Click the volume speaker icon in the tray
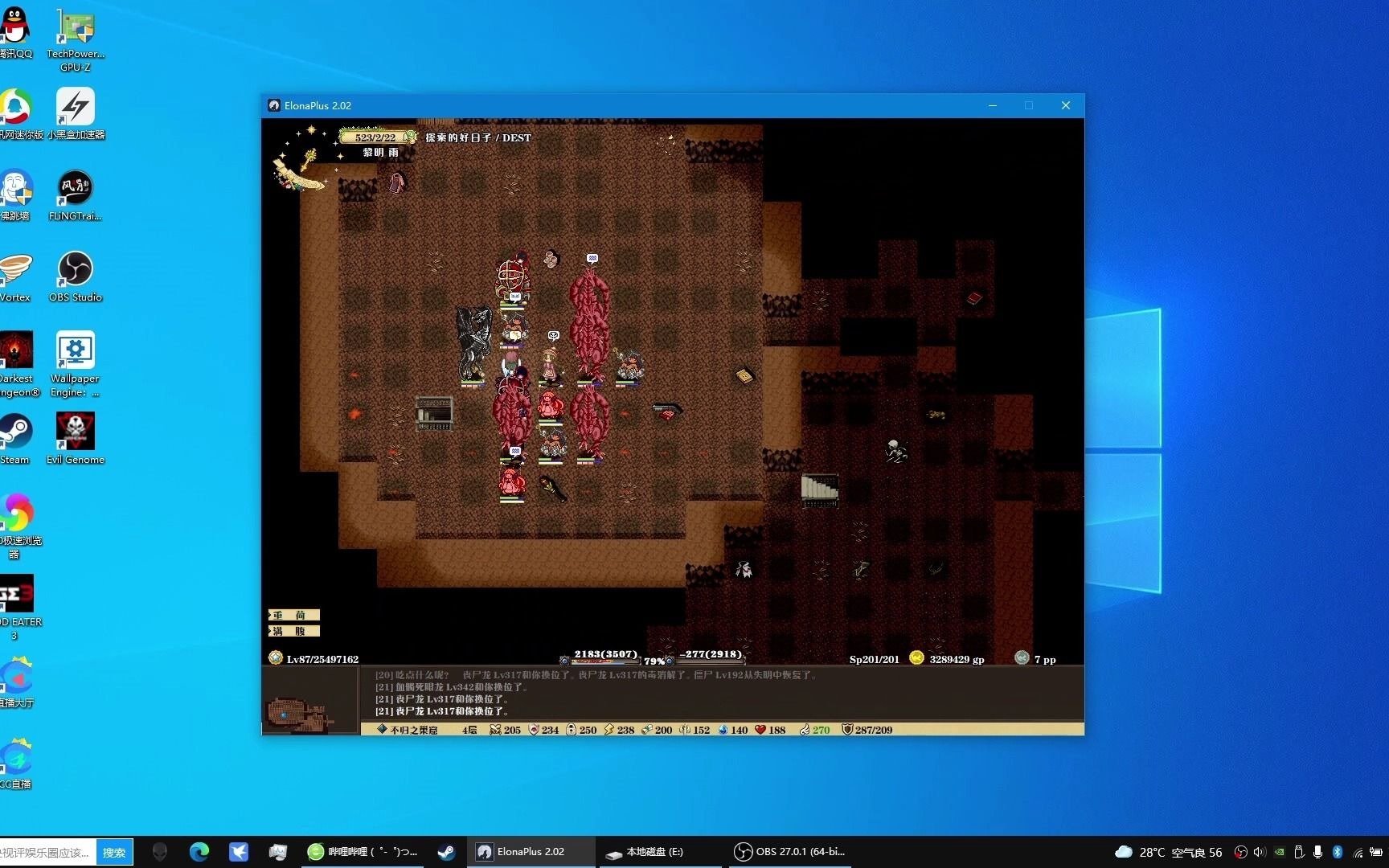This screenshot has height=868, width=1389. pos(1260,852)
